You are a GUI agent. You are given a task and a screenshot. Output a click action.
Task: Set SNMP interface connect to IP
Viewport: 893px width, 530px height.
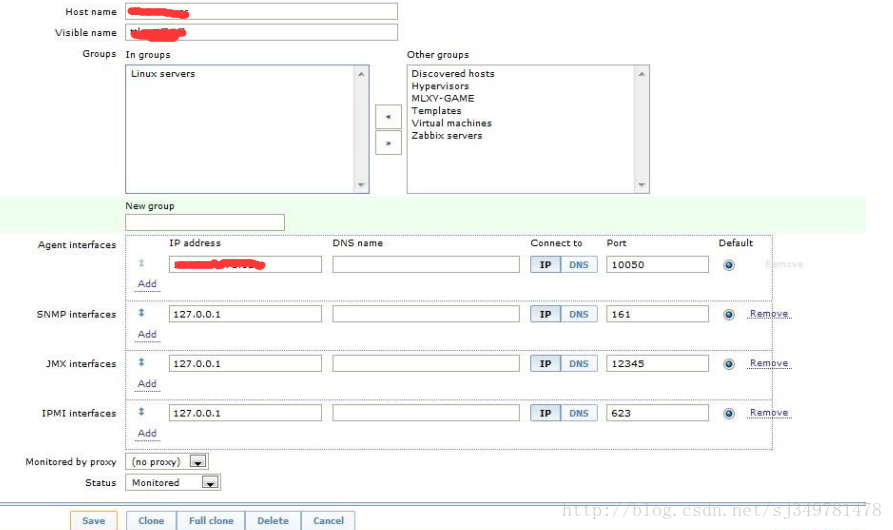click(546, 314)
